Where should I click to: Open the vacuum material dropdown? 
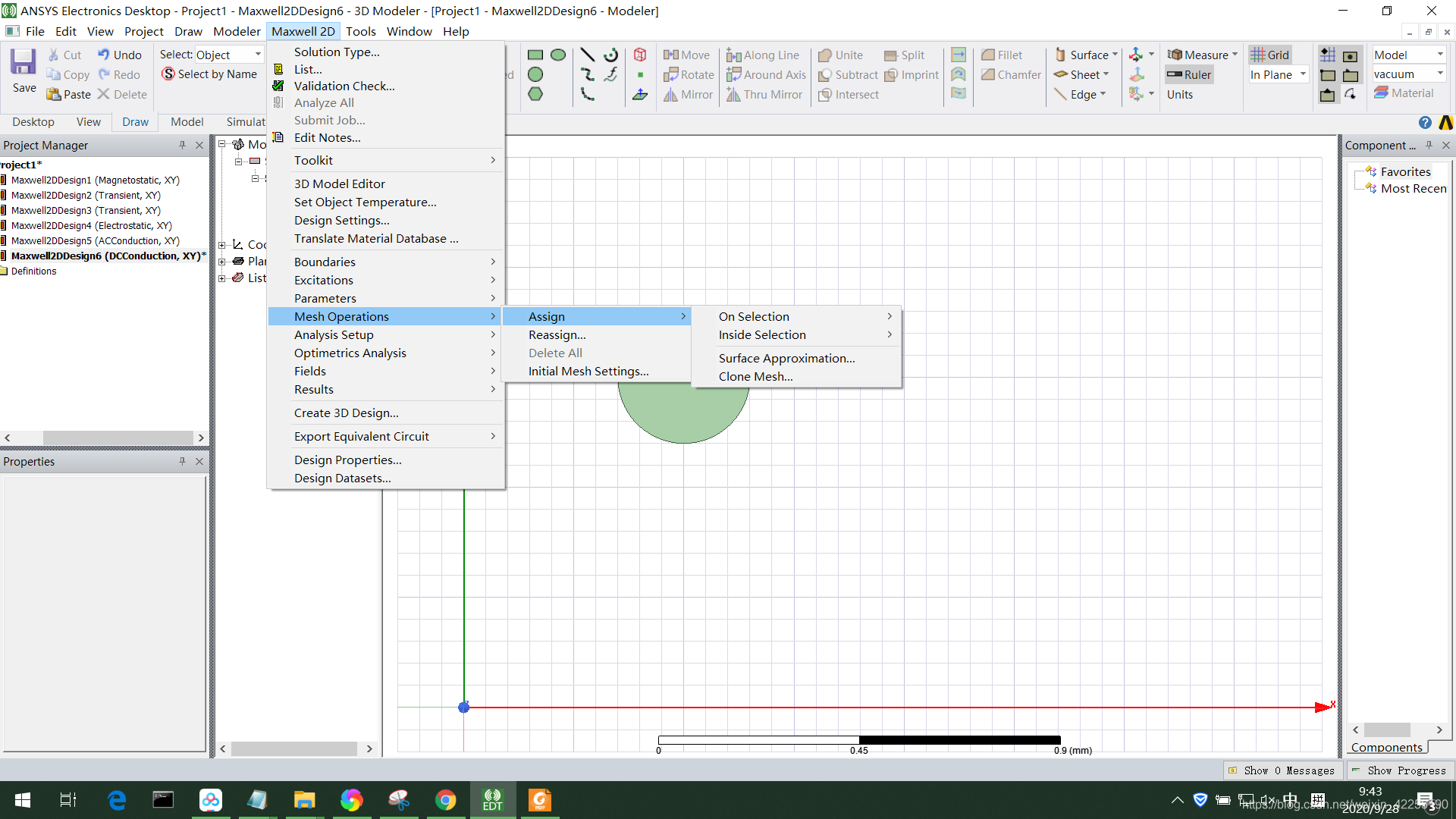[x=1439, y=74]
